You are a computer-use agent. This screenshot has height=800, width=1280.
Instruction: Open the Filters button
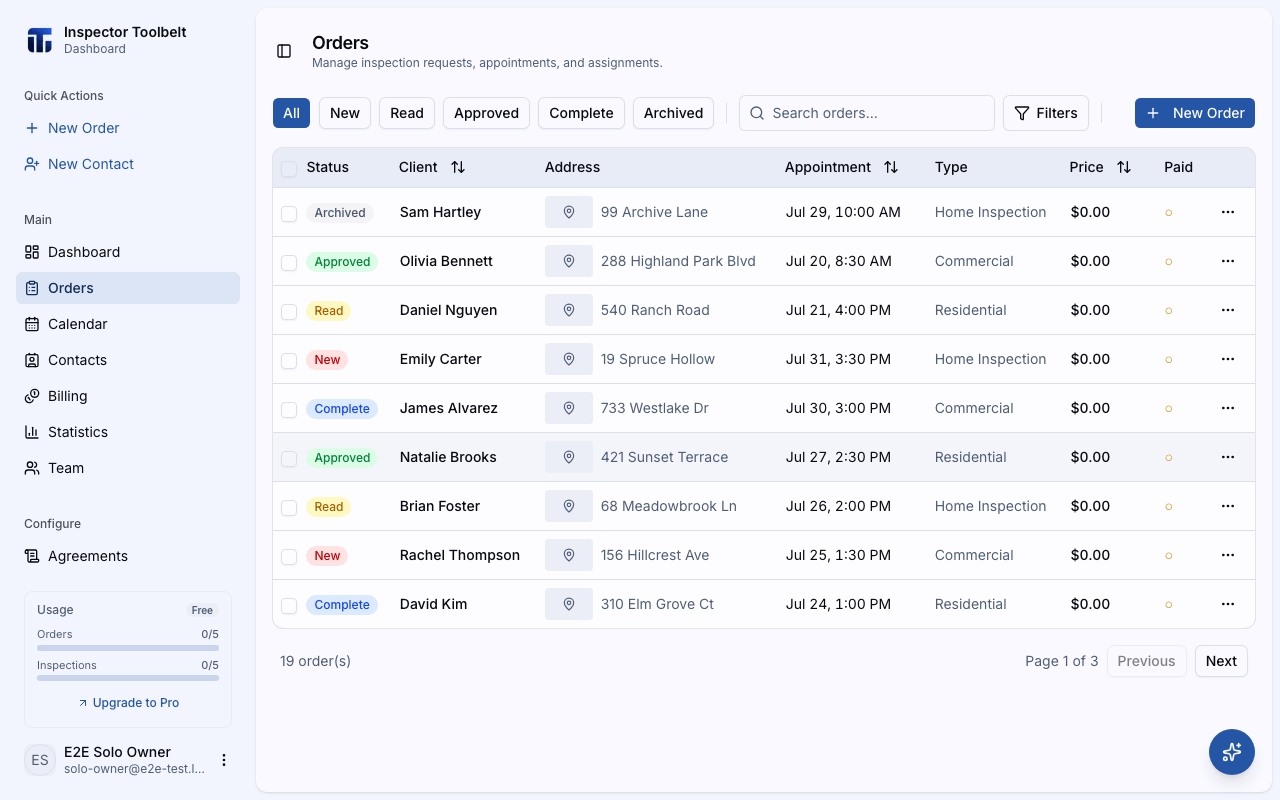tap(1046, 113)
